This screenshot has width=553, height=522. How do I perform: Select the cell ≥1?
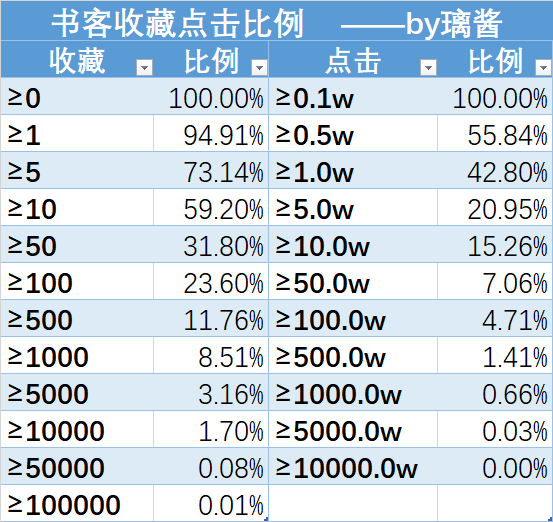tap(77, 133)
